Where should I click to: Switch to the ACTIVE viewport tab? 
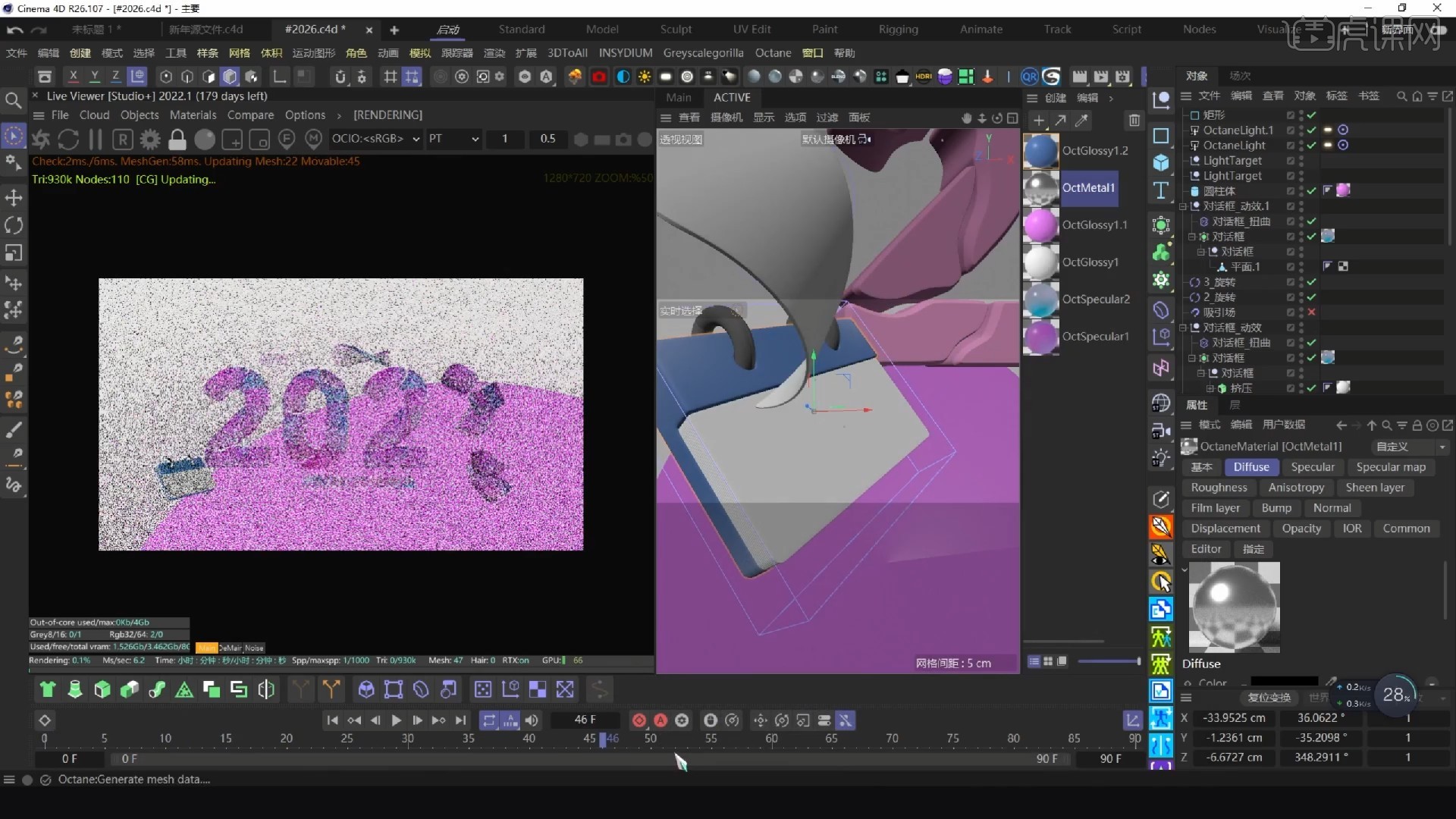click(x=732, y=98)
